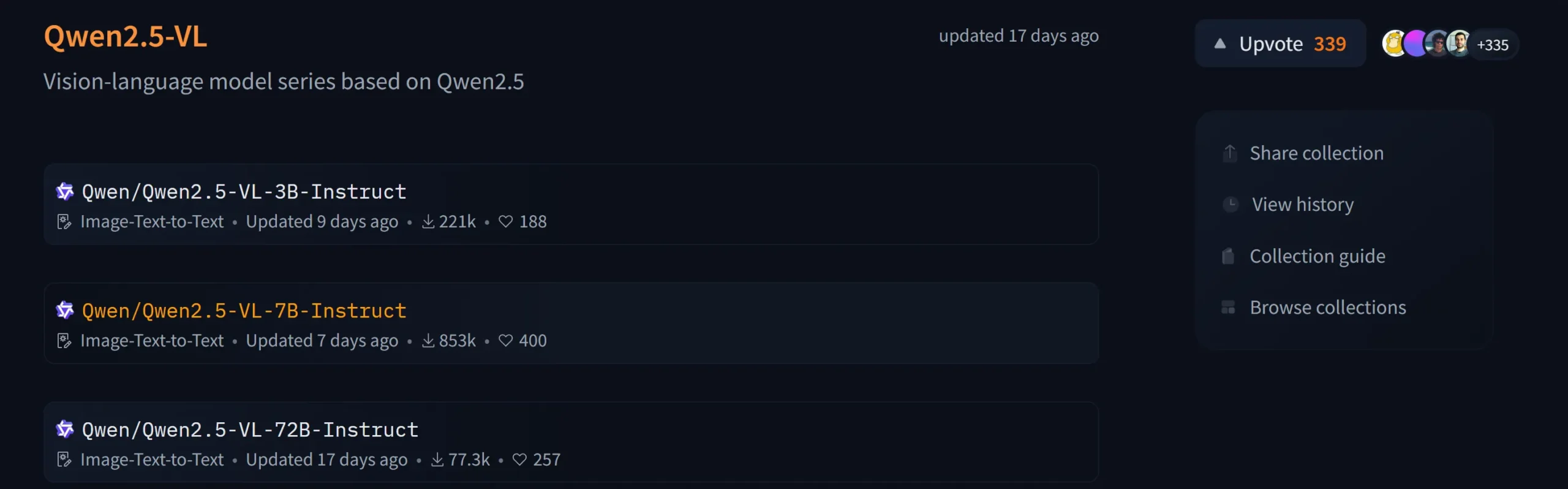Open Qwen/Qwen2.5-VL-3B-Instruct model page
Screen dimensions: 1568x489
point(244,192)
